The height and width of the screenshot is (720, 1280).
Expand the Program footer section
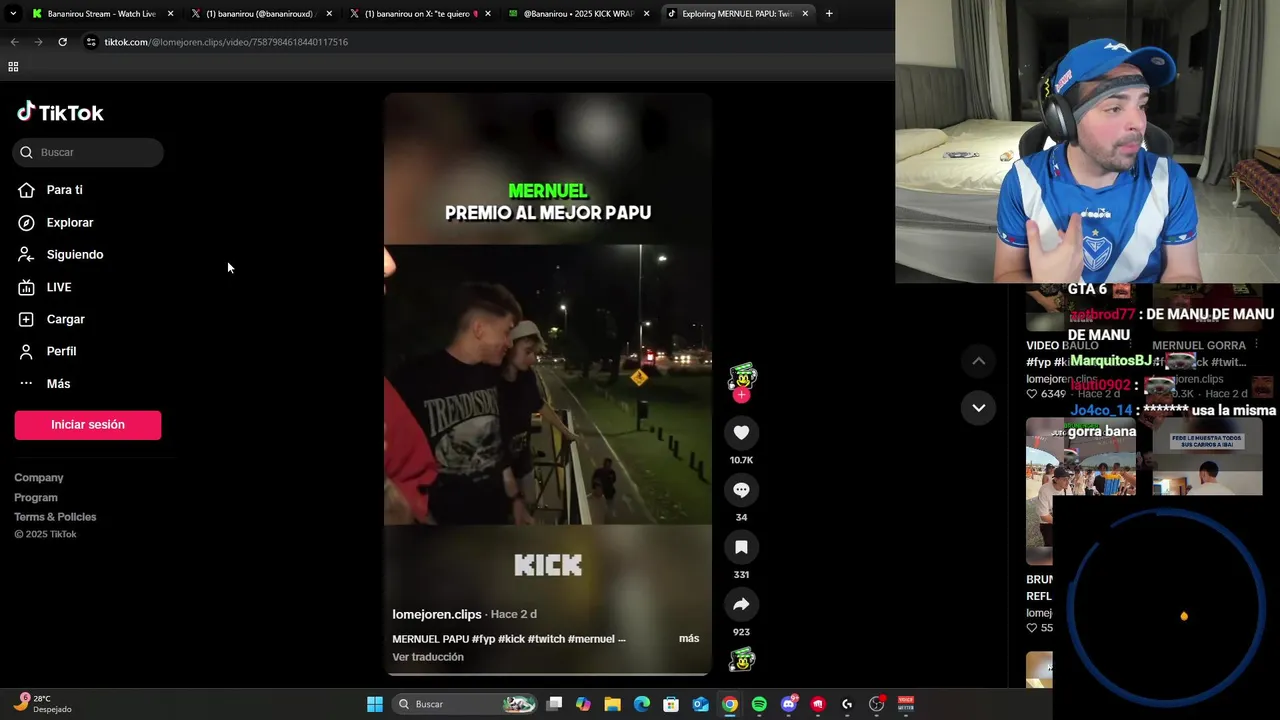(x=36, y=497)
